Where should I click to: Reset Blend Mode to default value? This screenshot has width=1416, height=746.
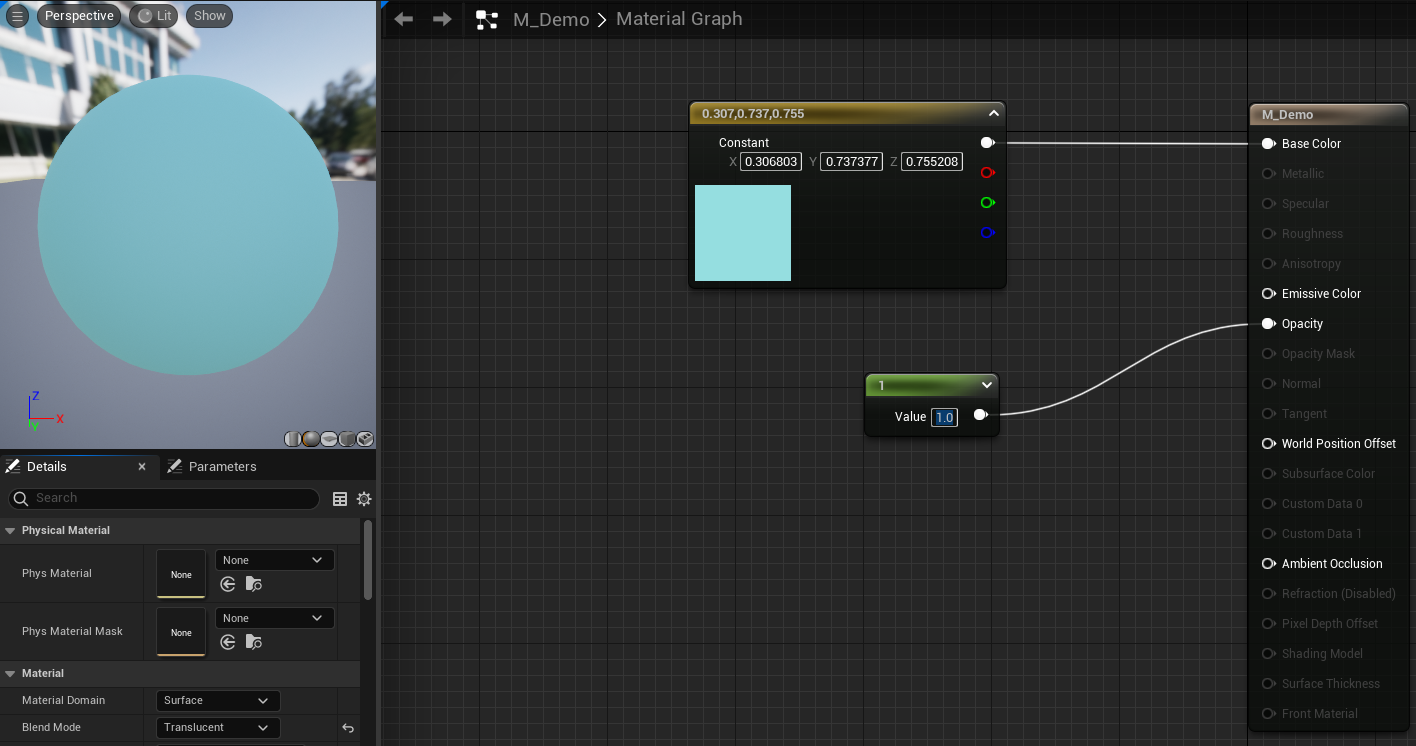(348, 728)
